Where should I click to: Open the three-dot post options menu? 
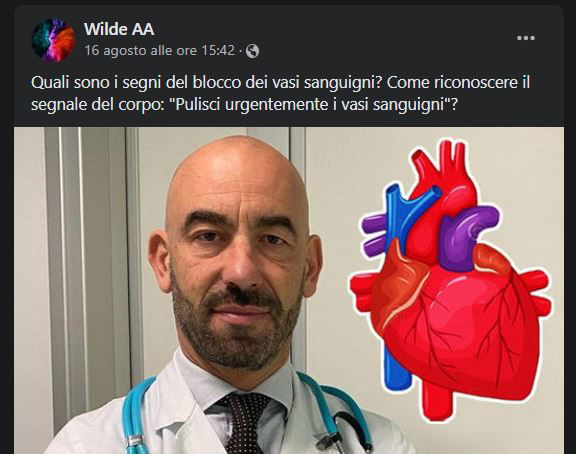[x=526, y=38]
